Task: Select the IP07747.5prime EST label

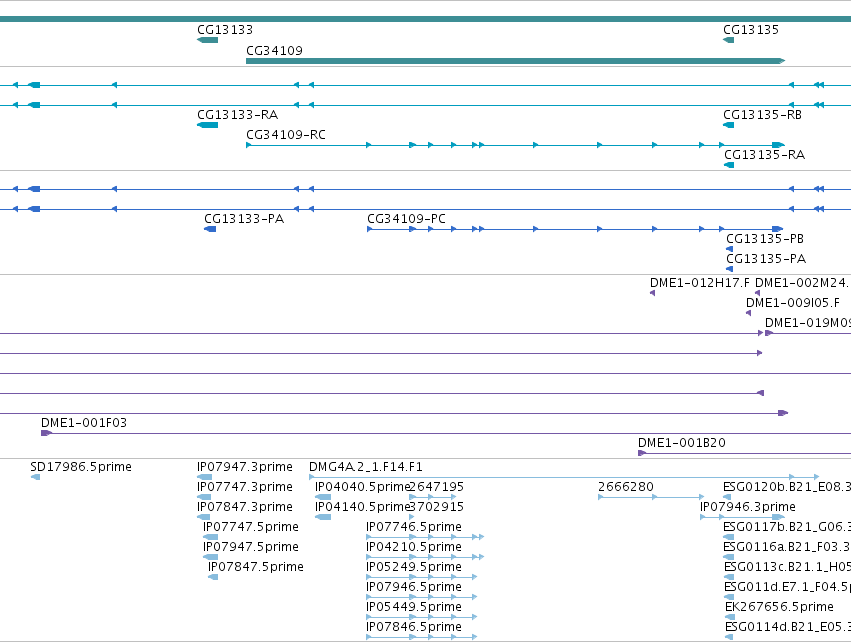Action: click(x=250, y=527)
